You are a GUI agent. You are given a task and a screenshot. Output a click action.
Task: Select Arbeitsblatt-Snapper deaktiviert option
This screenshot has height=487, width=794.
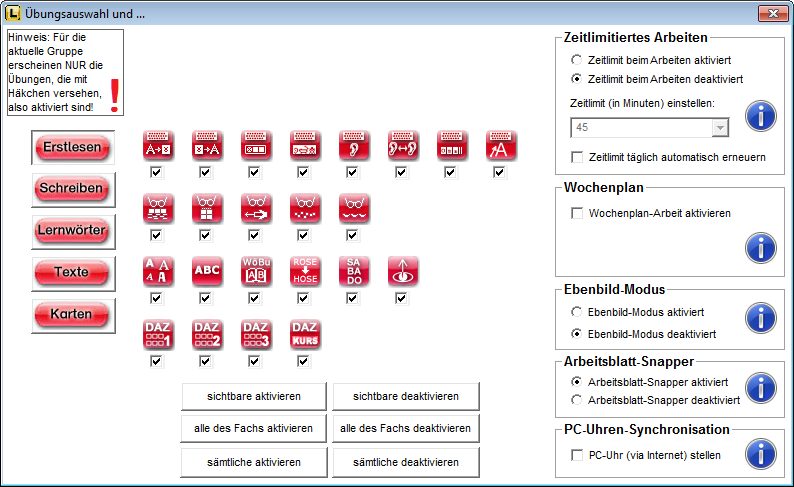coord(576,399)
